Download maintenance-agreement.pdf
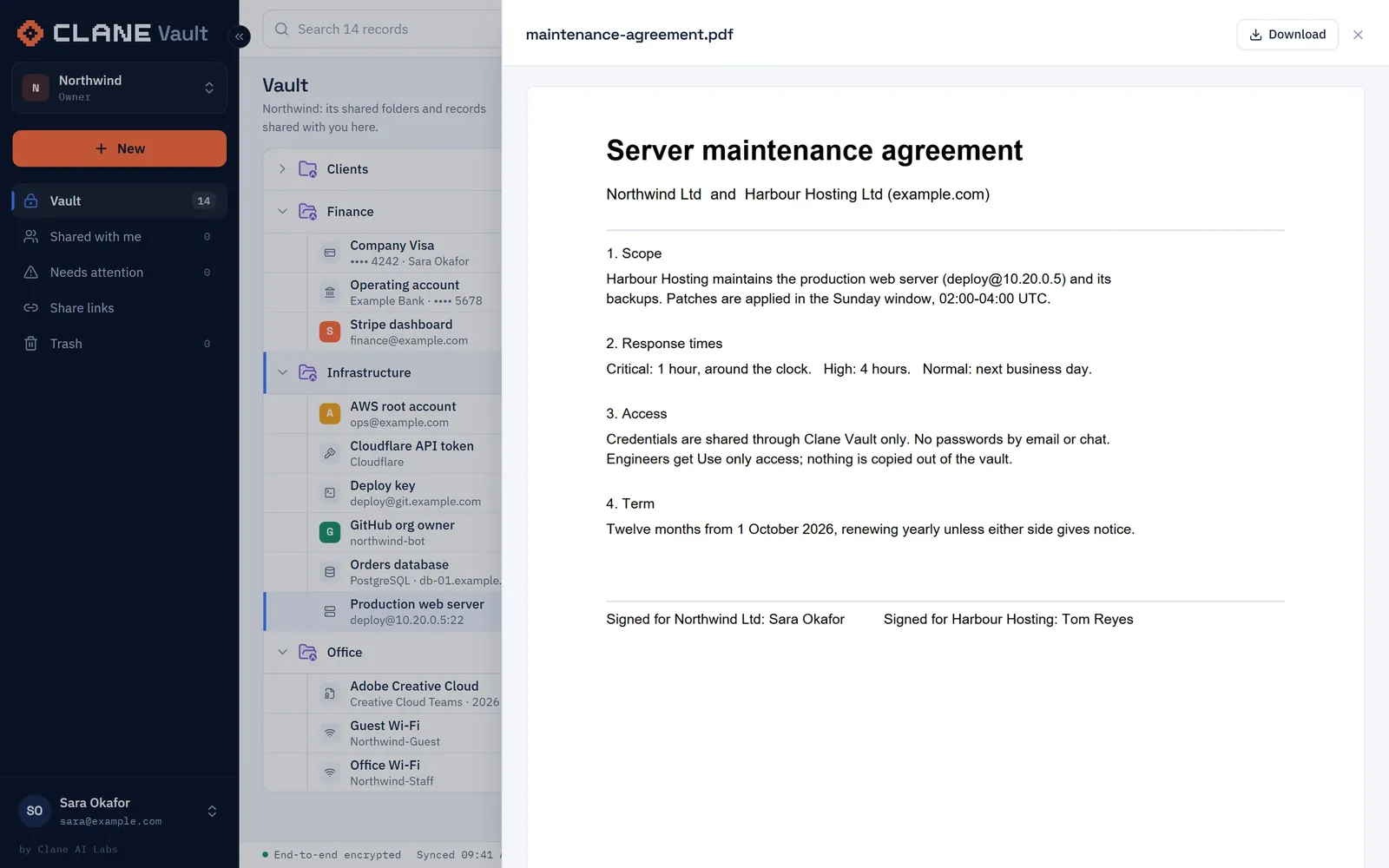 [x=1287, y=35]
